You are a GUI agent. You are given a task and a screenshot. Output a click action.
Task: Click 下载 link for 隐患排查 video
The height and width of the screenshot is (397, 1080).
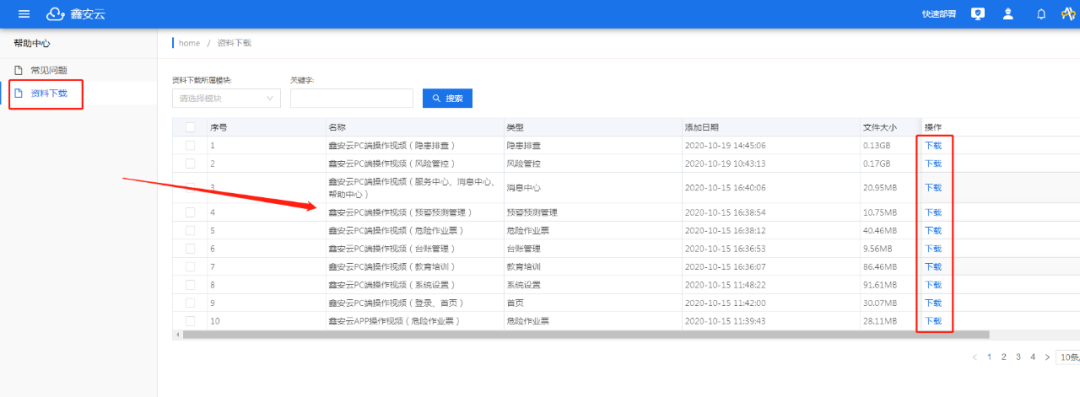pyautogui.click(x=933, y=145)
